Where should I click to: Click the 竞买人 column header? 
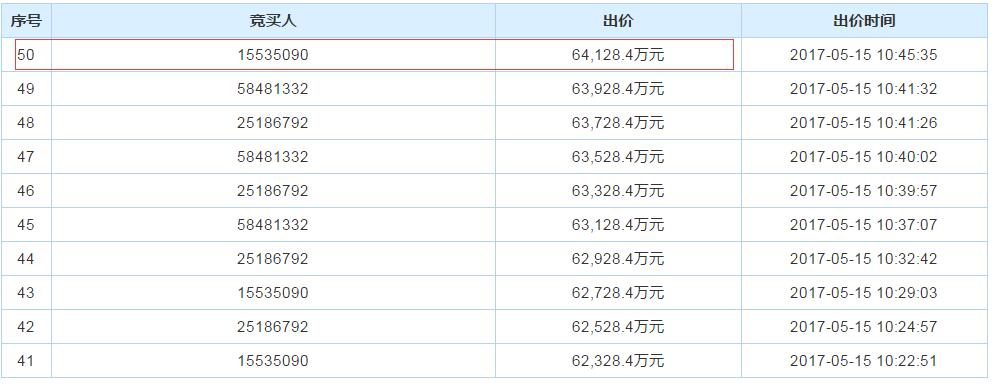point(273,21)
